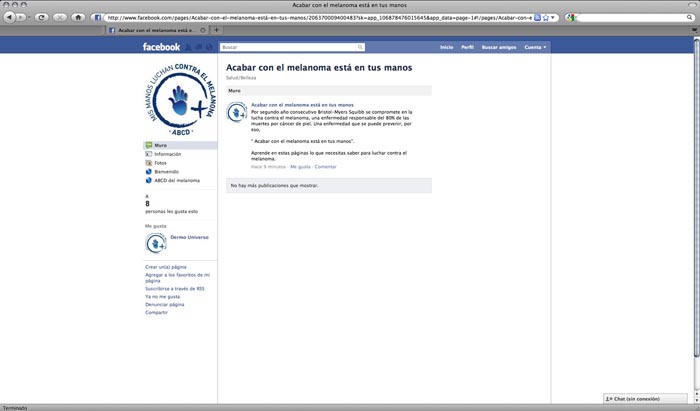Click the Facebook search magnifier icon
The height and width of the screenshot is (411, 700).
pyautogui.click(x=360, y=47)
